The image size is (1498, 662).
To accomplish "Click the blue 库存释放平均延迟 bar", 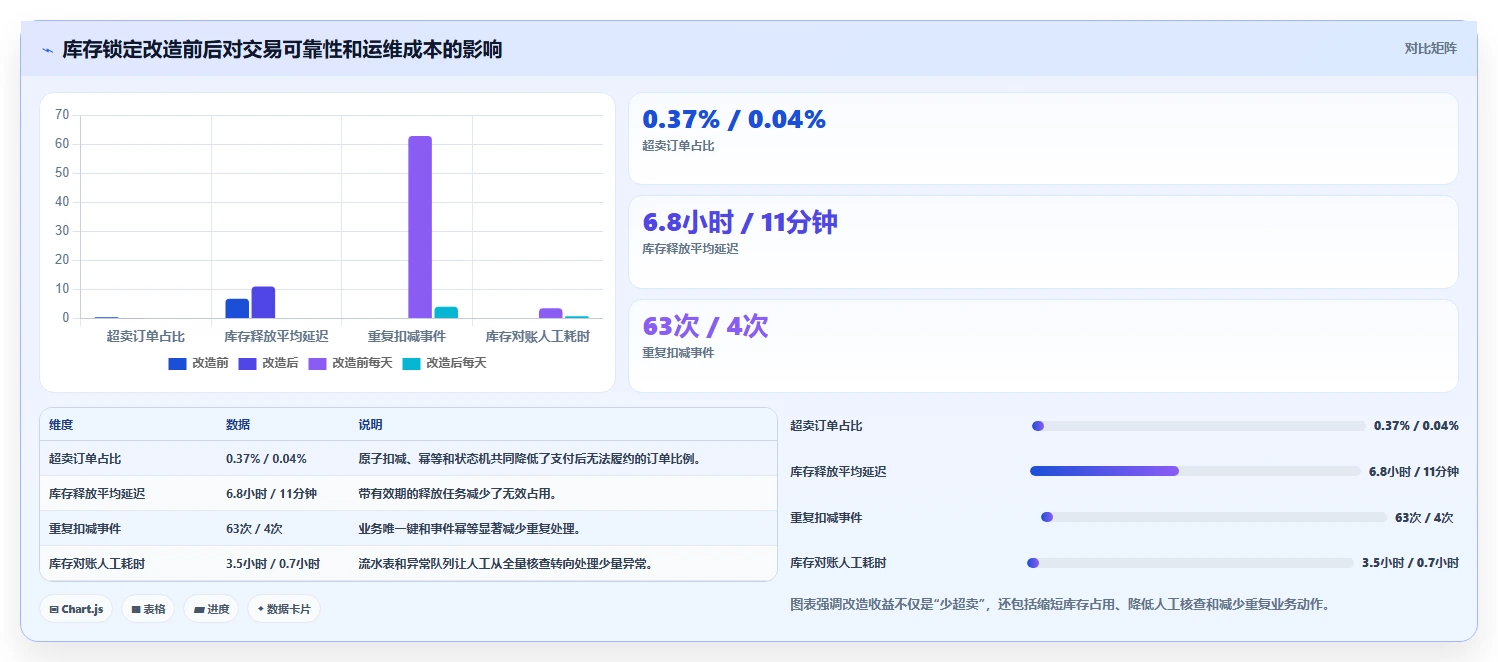I will 237,308.
